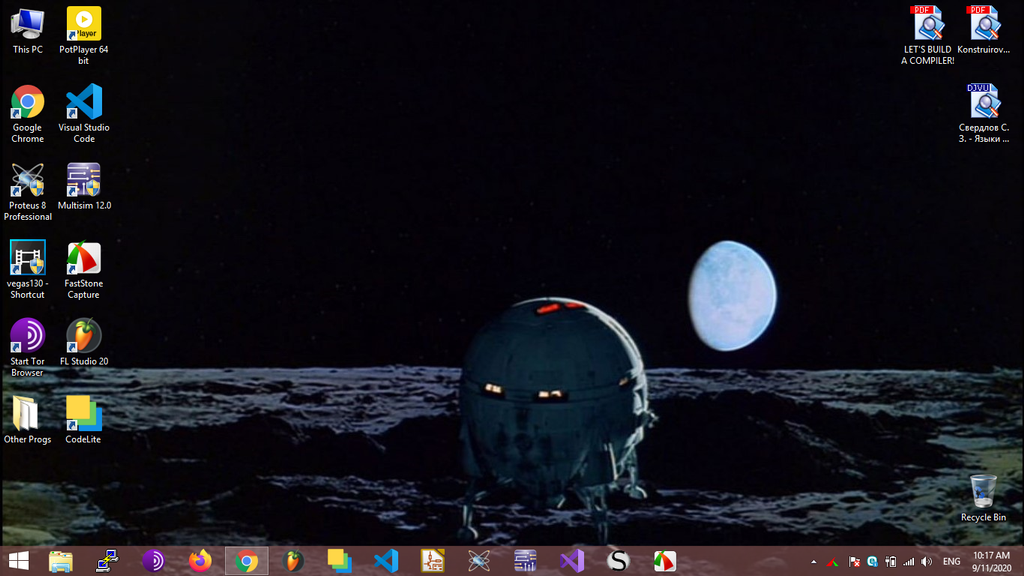Select the Свердлов DJVU file on desktop
1024x576 pixels.
click(984, 114)
